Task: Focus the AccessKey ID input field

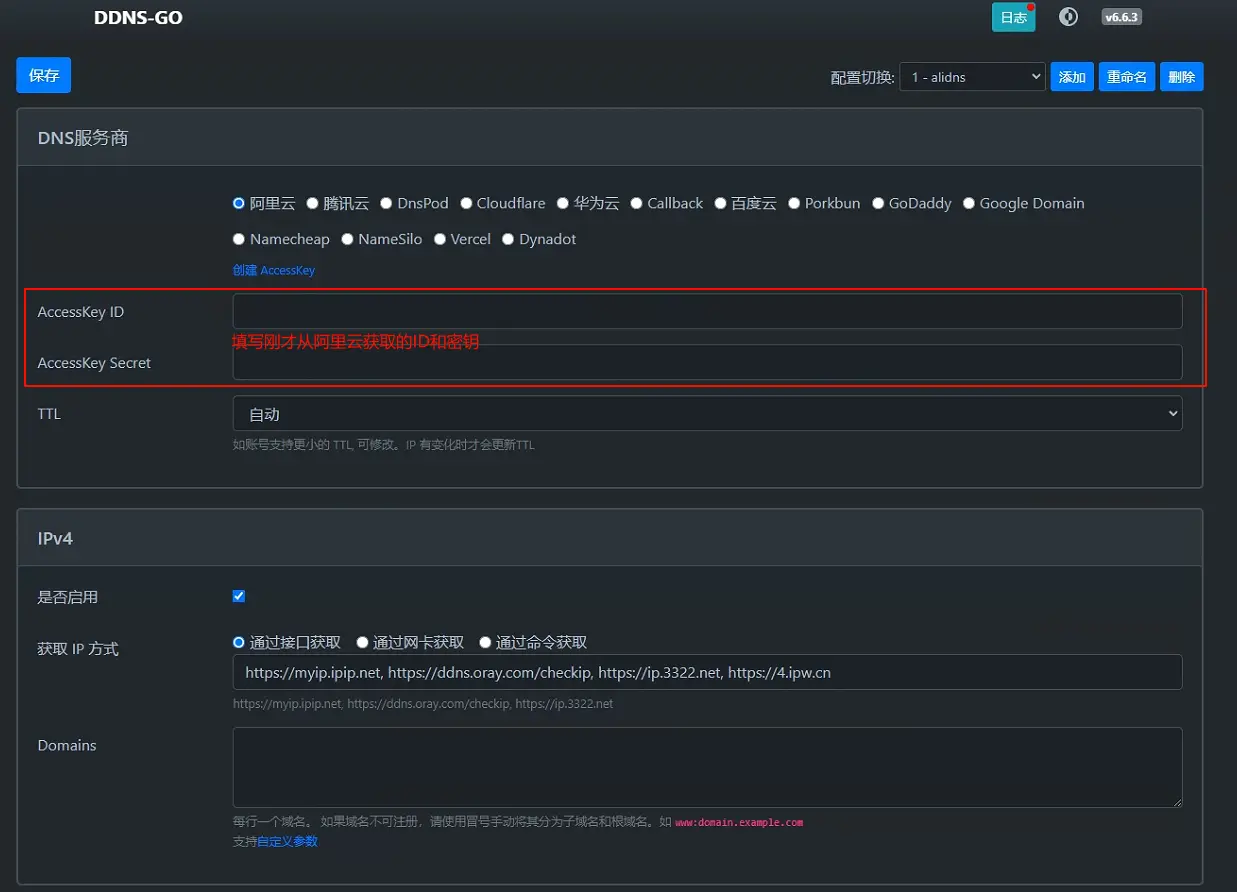Action: click(707, 311)
